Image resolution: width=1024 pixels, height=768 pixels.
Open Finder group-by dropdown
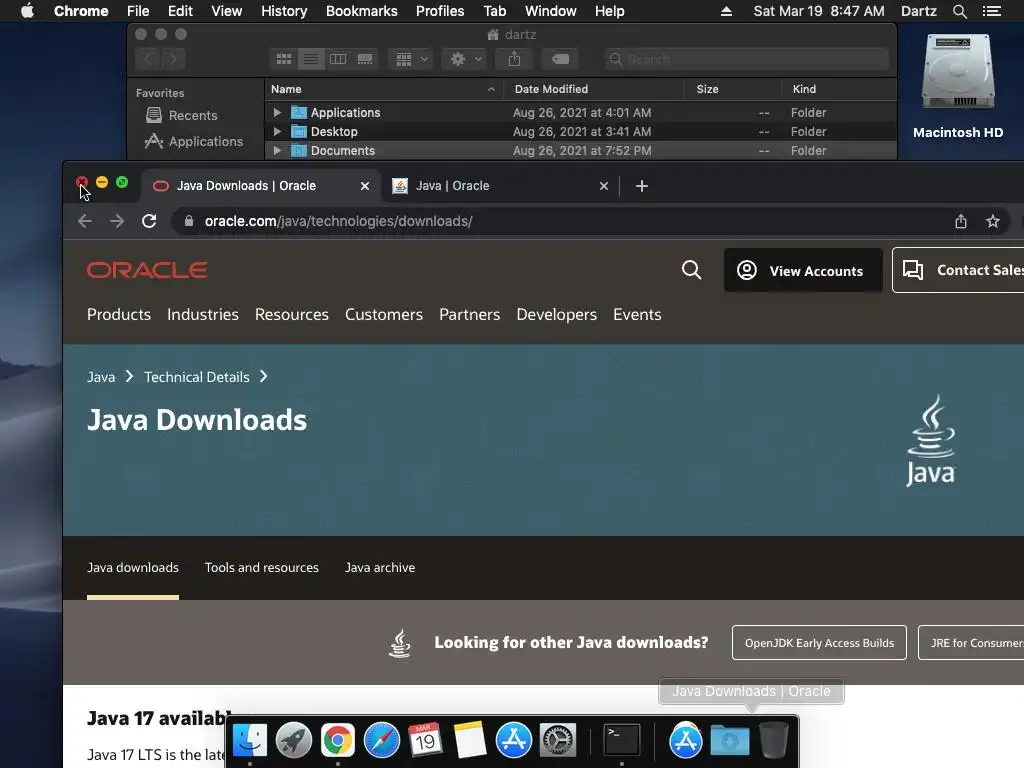411,59
